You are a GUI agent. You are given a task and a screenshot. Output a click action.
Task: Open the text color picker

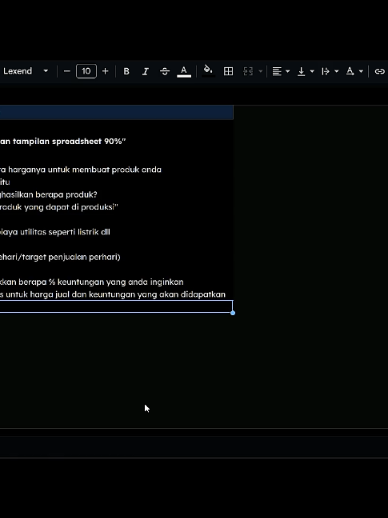pyautogui.click(x=184, y=71)
